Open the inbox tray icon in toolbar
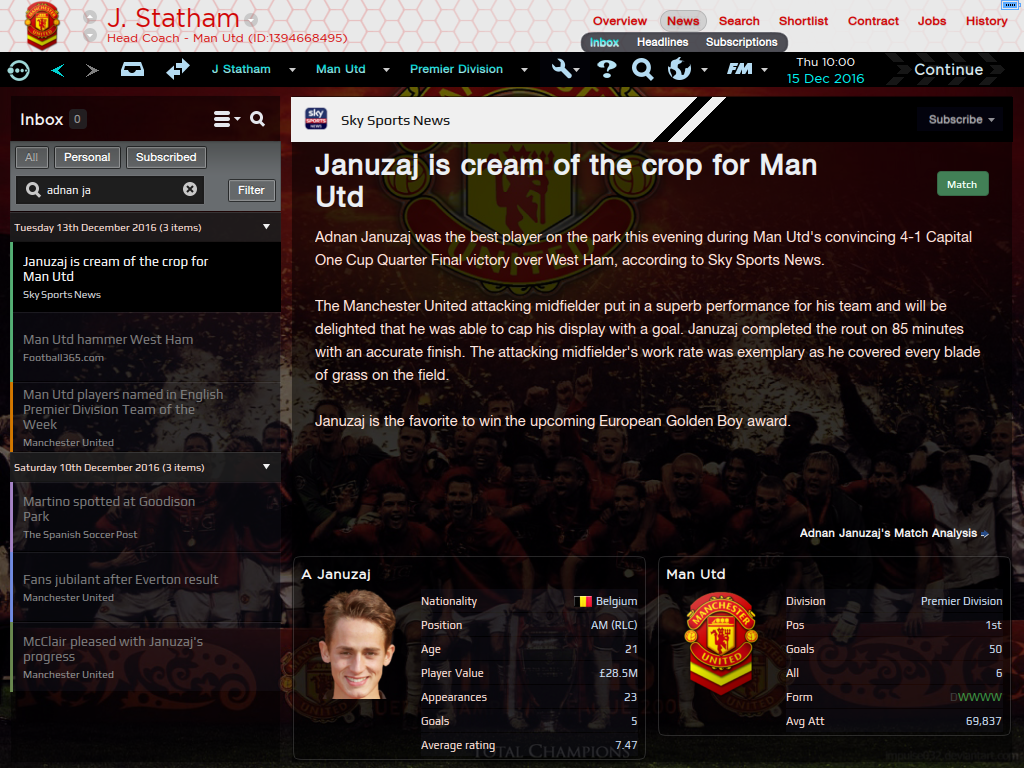 [x=133, y=69]
